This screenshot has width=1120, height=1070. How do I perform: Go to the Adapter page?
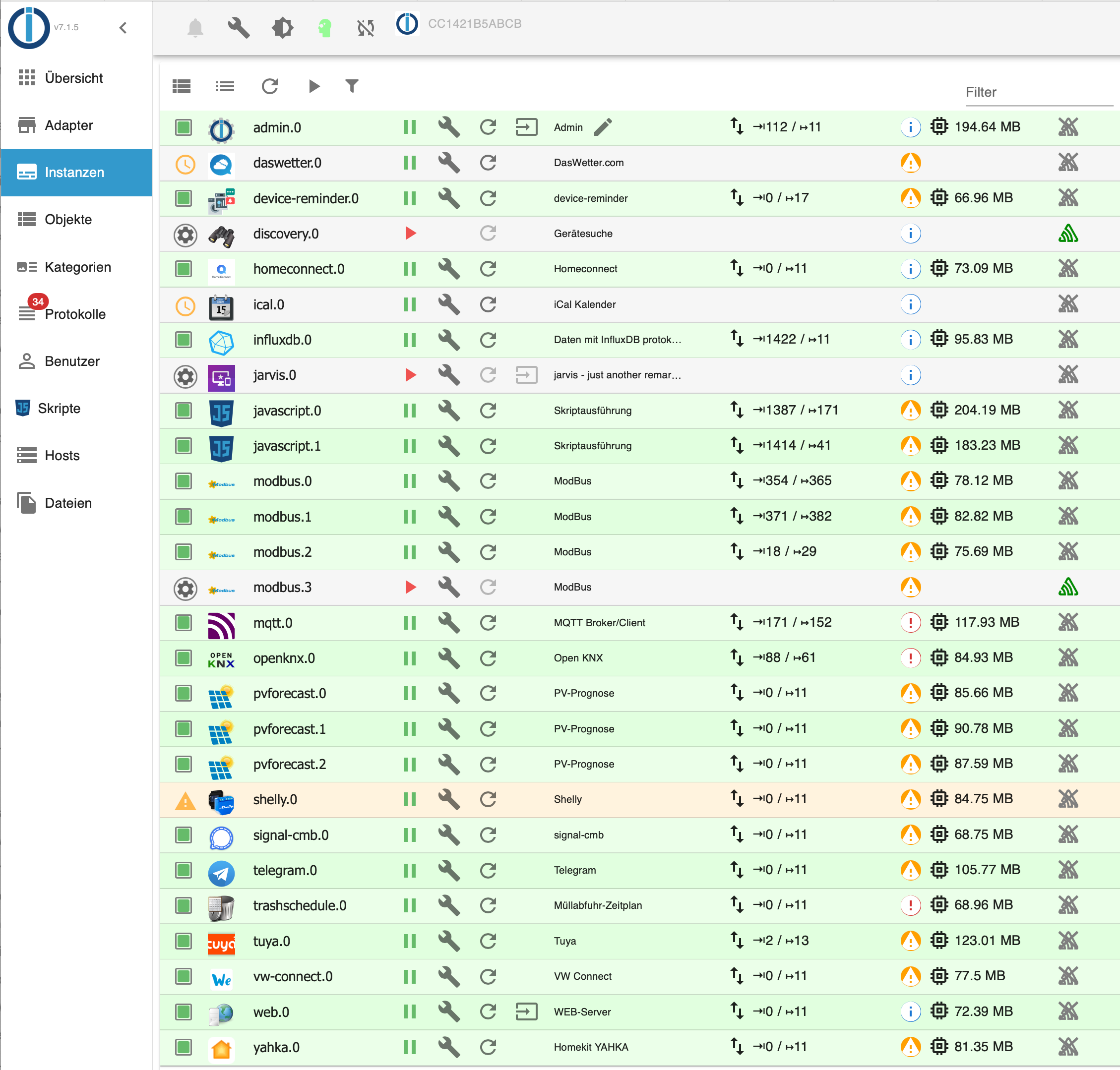tap(68, 125)
